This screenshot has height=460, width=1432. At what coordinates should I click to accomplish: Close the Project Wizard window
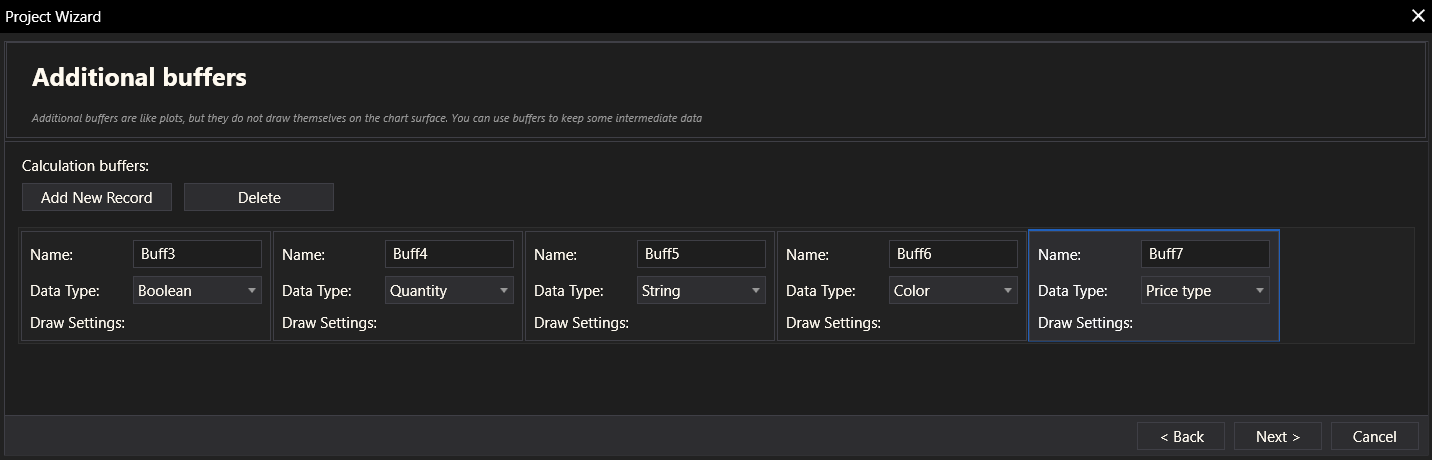(x=1417, y=16)
